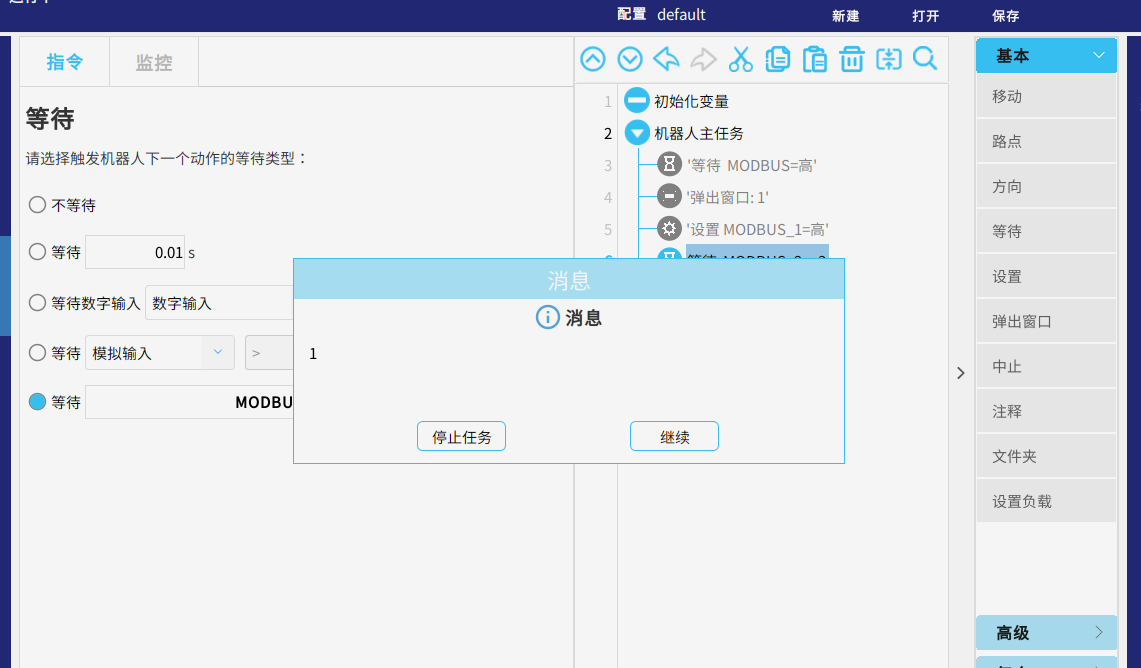Collapse the '机器人主任务' tree node
This screenshot has height=668, width=1141.
click(x=637, y=133)
